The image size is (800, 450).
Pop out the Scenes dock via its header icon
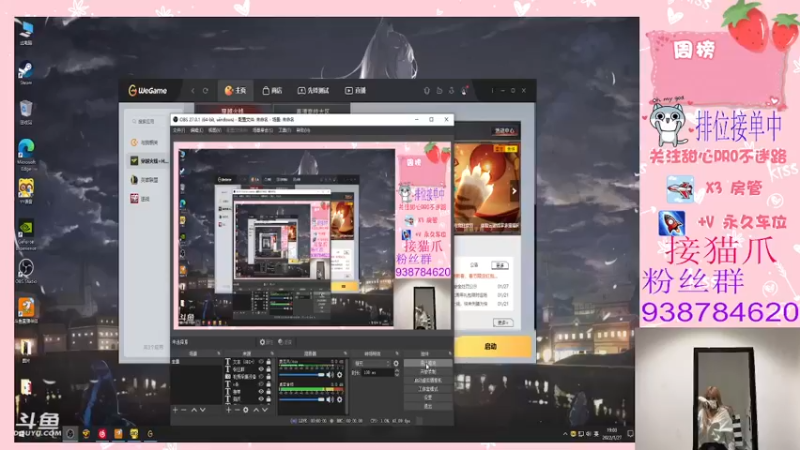click(x=219, y=354)
